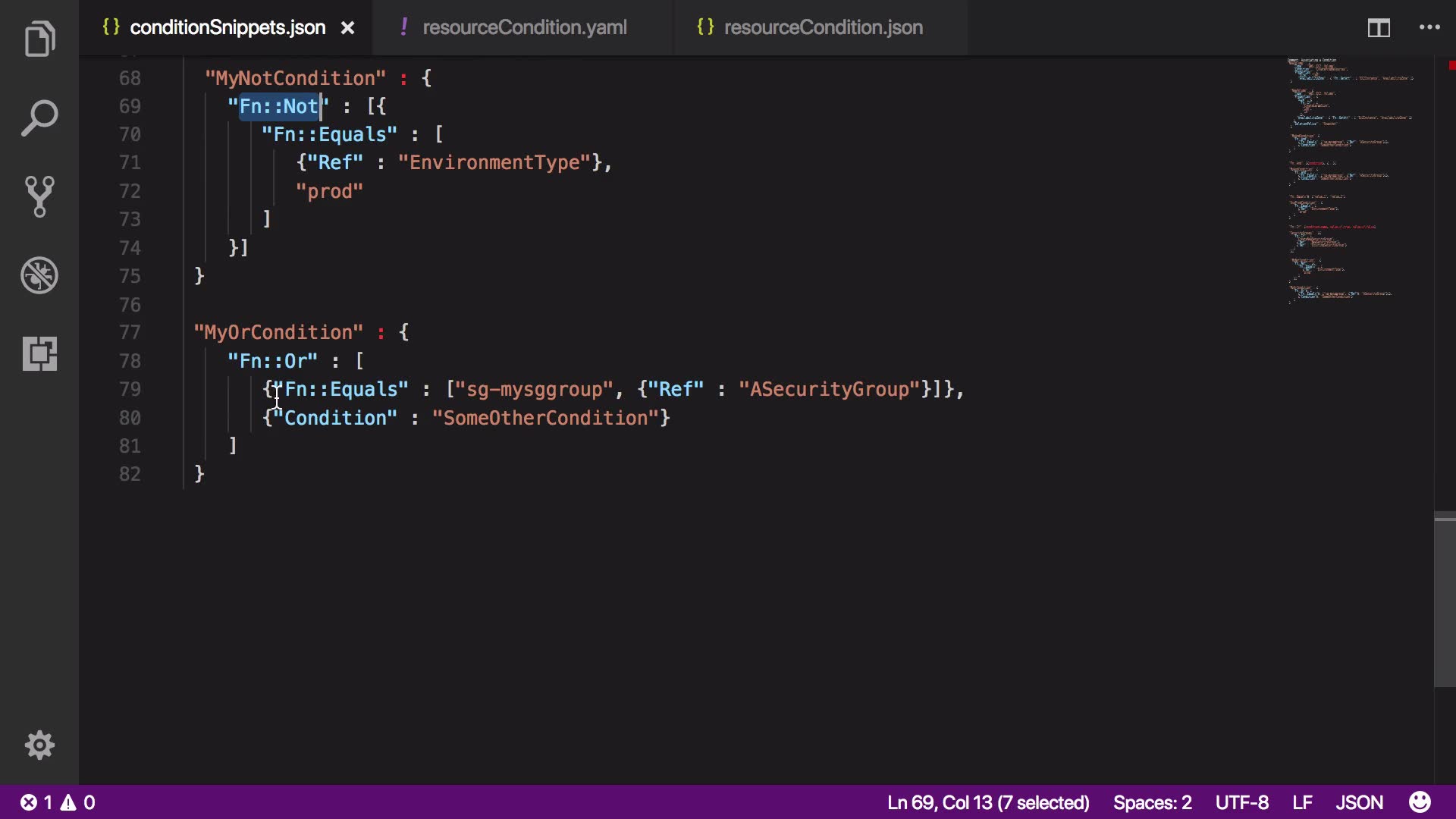The width and height of the screenshot is (1456, 819).
Task: Open the Extensions view icon
Action: point(39,353)
